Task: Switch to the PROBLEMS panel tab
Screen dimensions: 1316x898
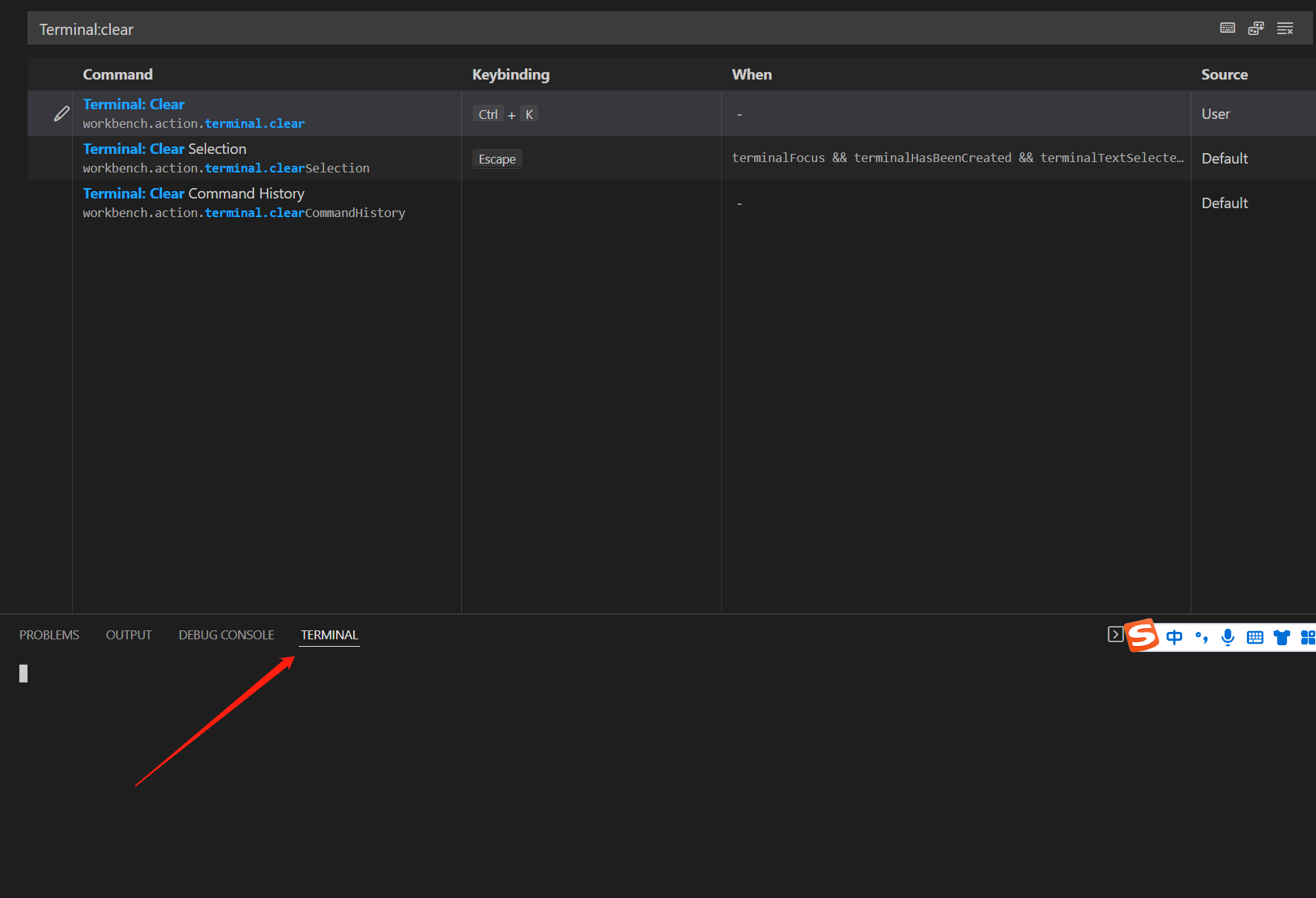Action: pyautogui.click(x=49, y=635)
